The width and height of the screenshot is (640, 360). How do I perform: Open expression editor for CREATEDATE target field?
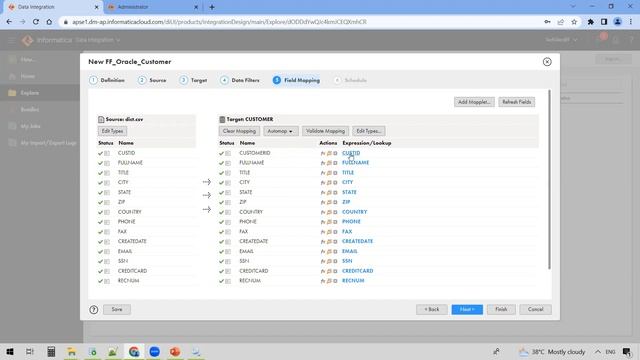click(323, 242)
